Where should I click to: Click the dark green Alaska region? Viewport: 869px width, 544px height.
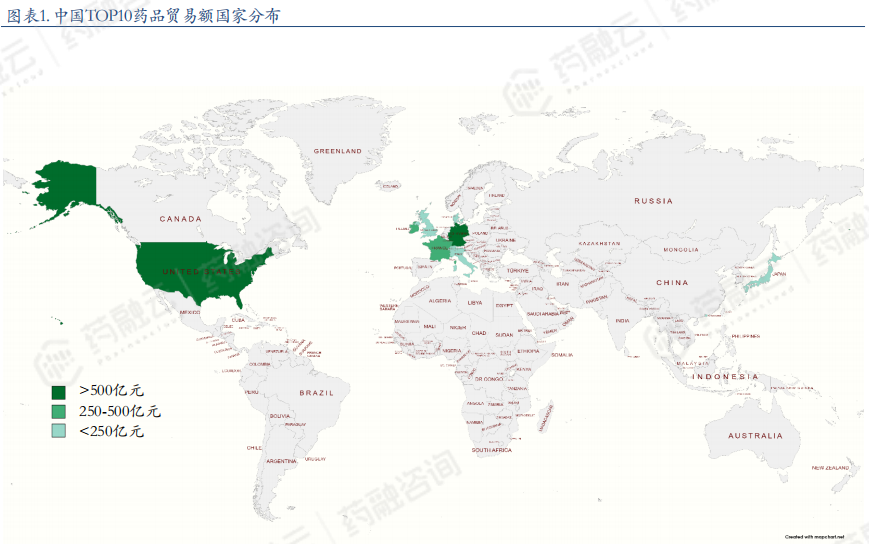(67, 188)
